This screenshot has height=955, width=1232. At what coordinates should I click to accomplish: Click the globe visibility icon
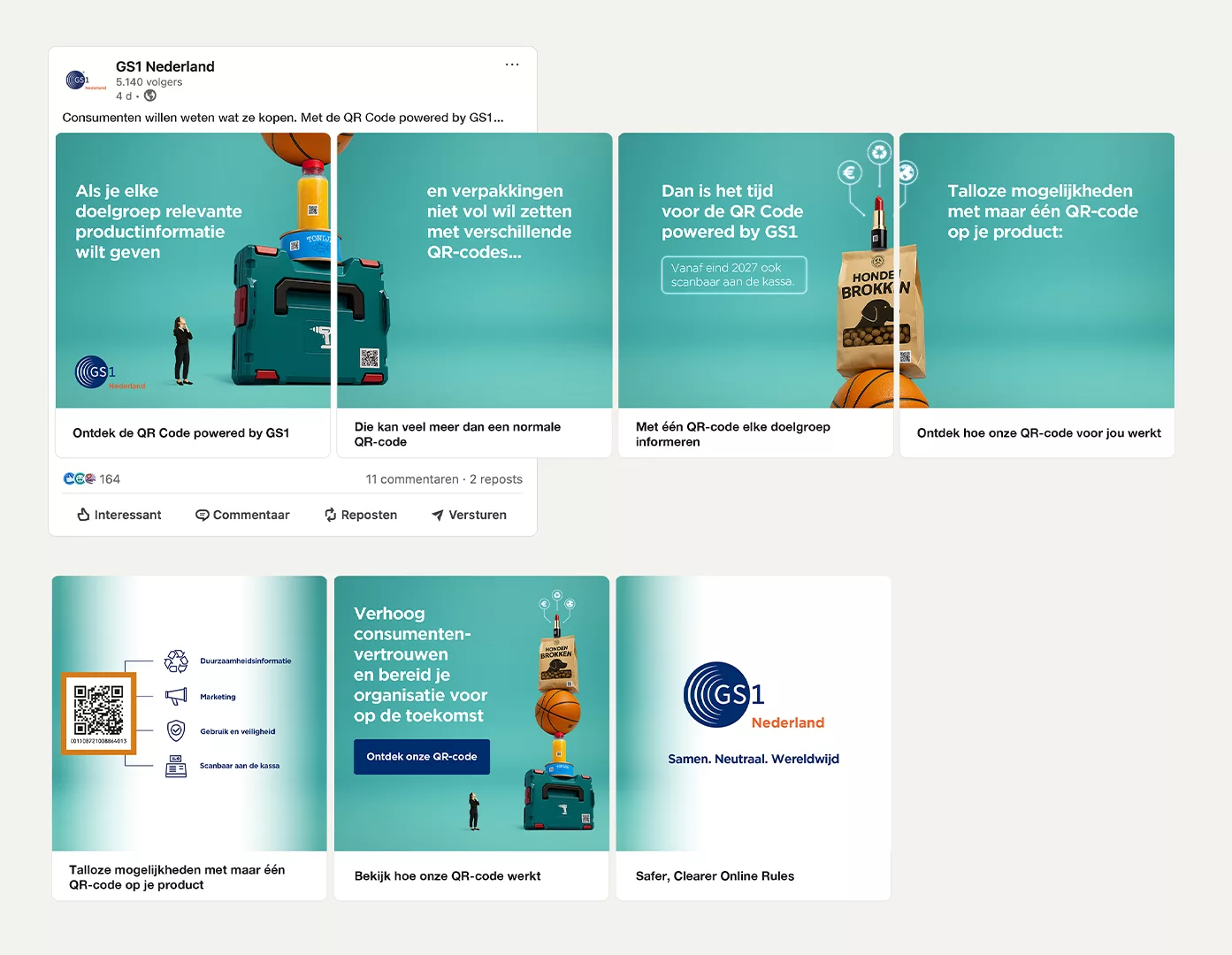150,95
